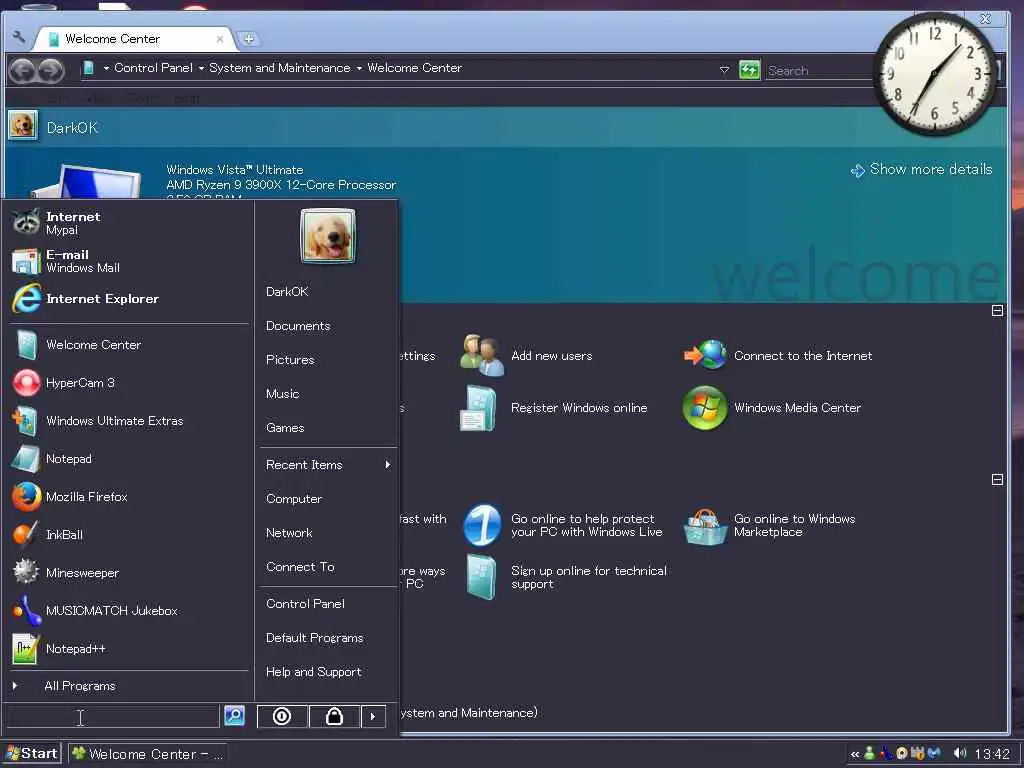Image resolution: width=1024 pixels, height=768 pixels.
Task: Click the Search box in the Welcome Center window
Action: 820,71
